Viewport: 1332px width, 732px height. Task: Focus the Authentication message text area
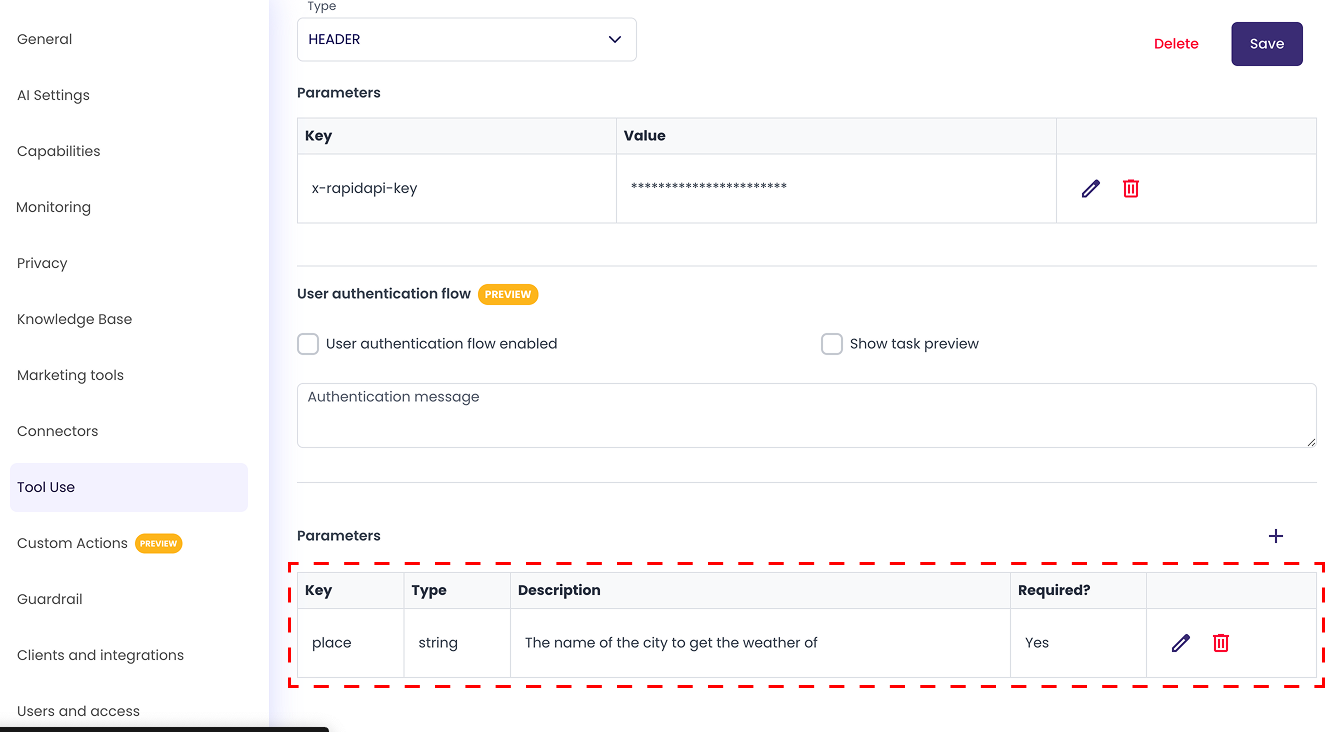[807, 415]
